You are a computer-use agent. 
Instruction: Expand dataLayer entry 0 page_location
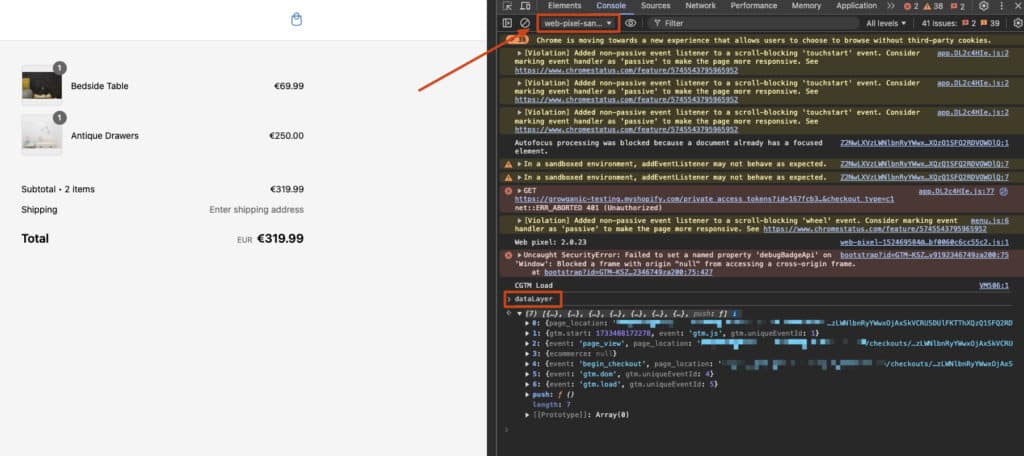click(528, 323)
